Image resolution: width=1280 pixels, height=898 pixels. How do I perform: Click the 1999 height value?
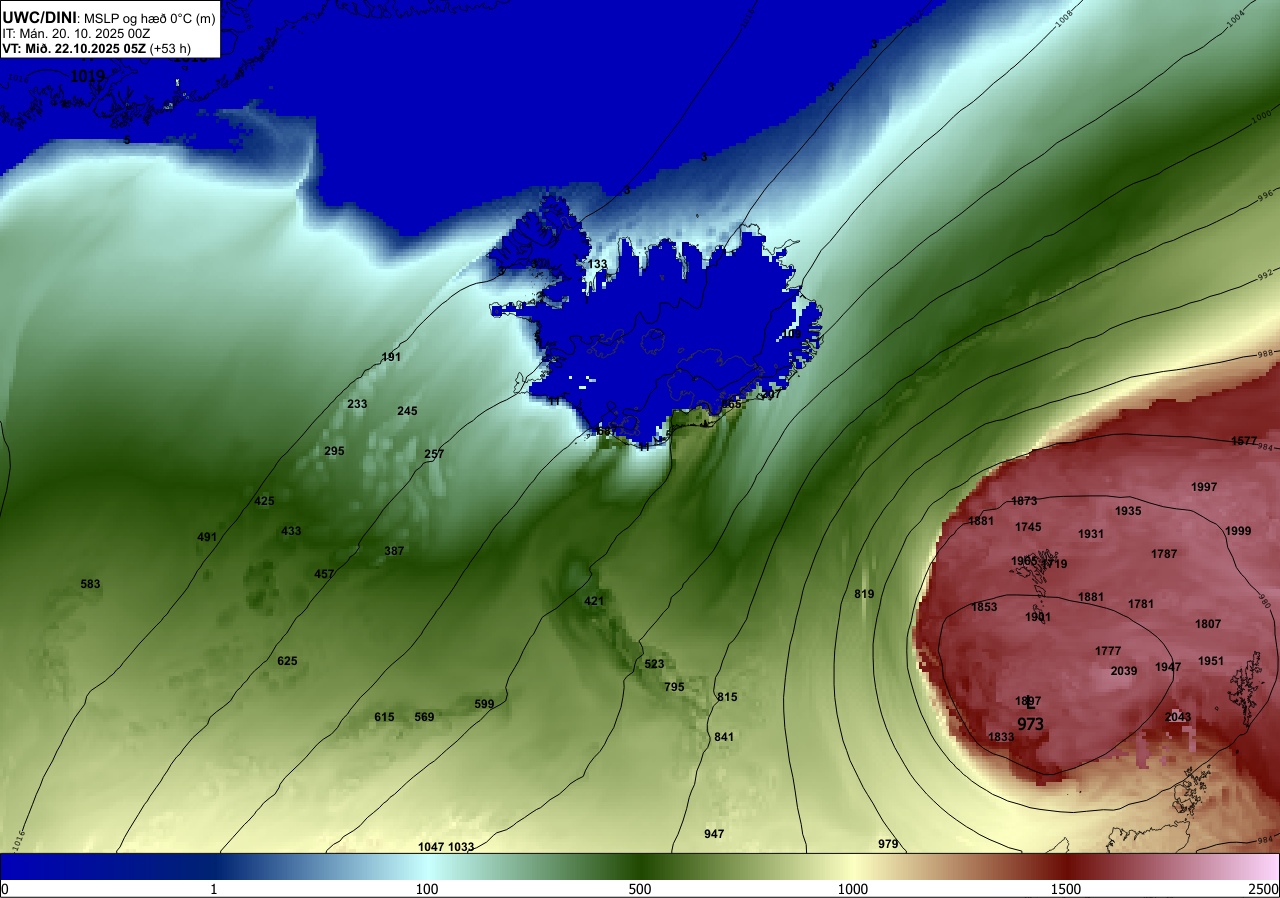click(1238, 531)
